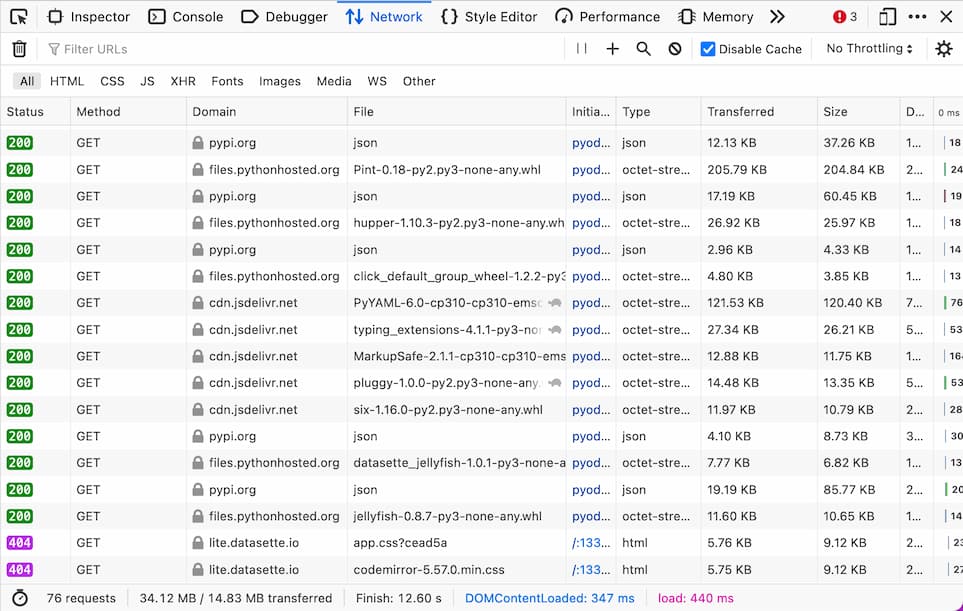
Task: Clear the network request log
Action: tap(20, 49)
